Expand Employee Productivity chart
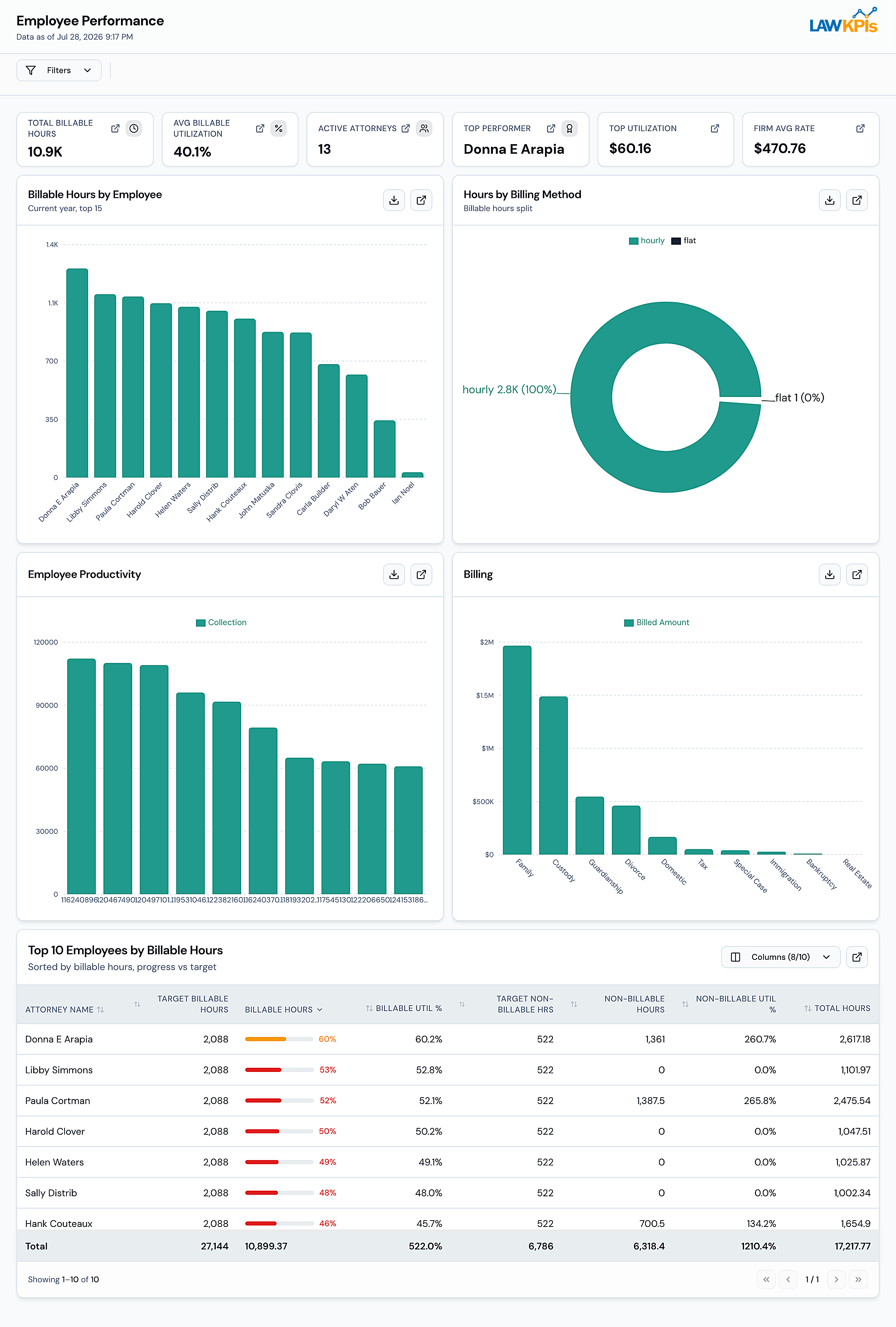 point(421,574)
